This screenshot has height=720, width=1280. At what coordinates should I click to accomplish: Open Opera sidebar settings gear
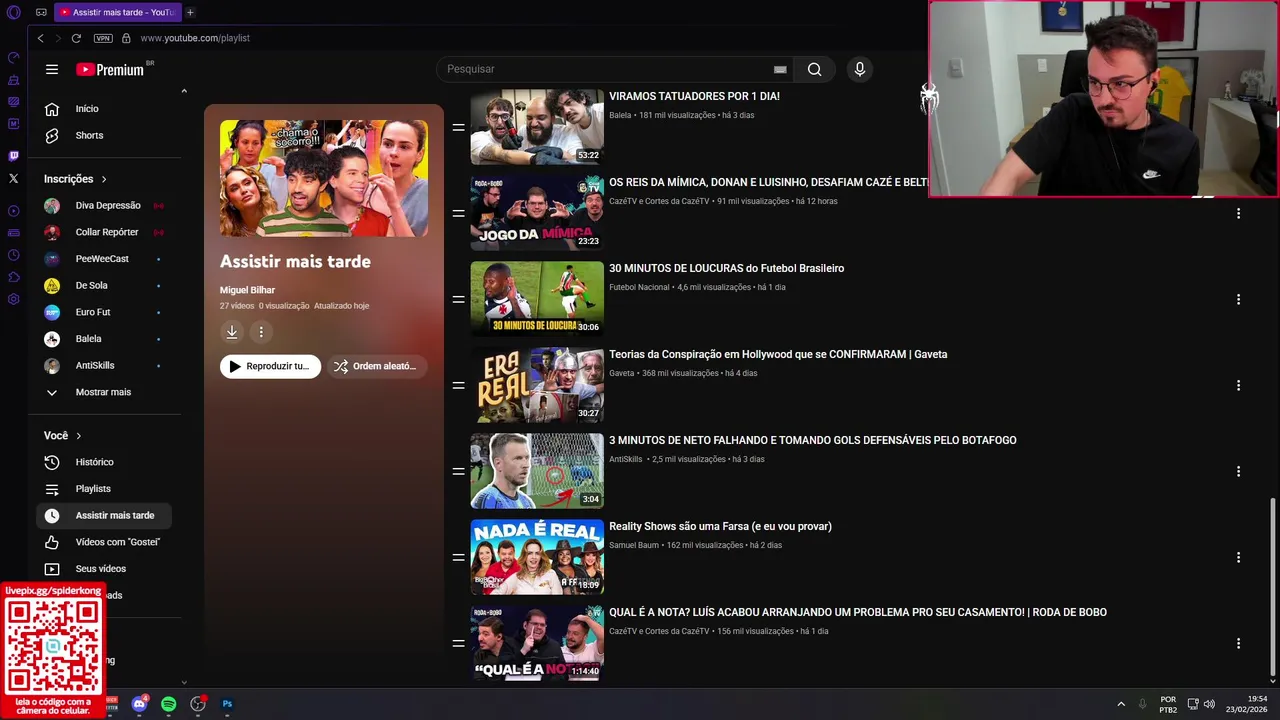coord(13,299)
